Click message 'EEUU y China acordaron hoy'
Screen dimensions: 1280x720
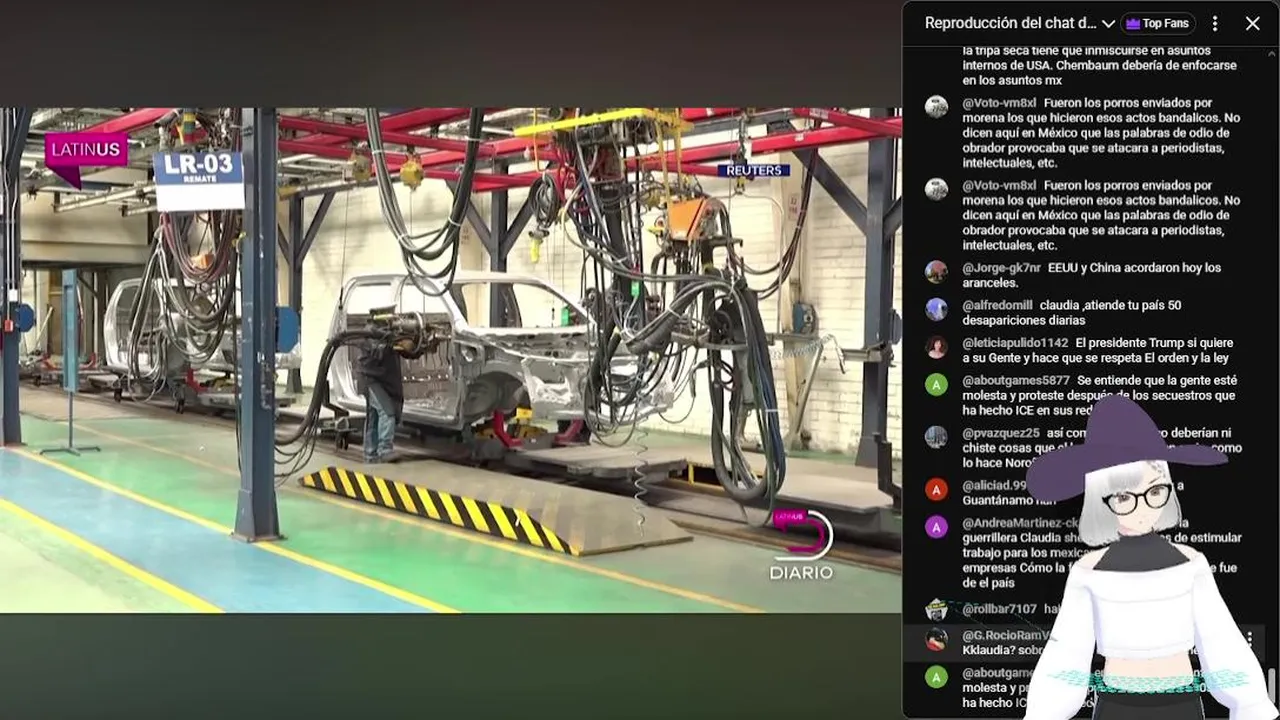(x=1091, y=275)
